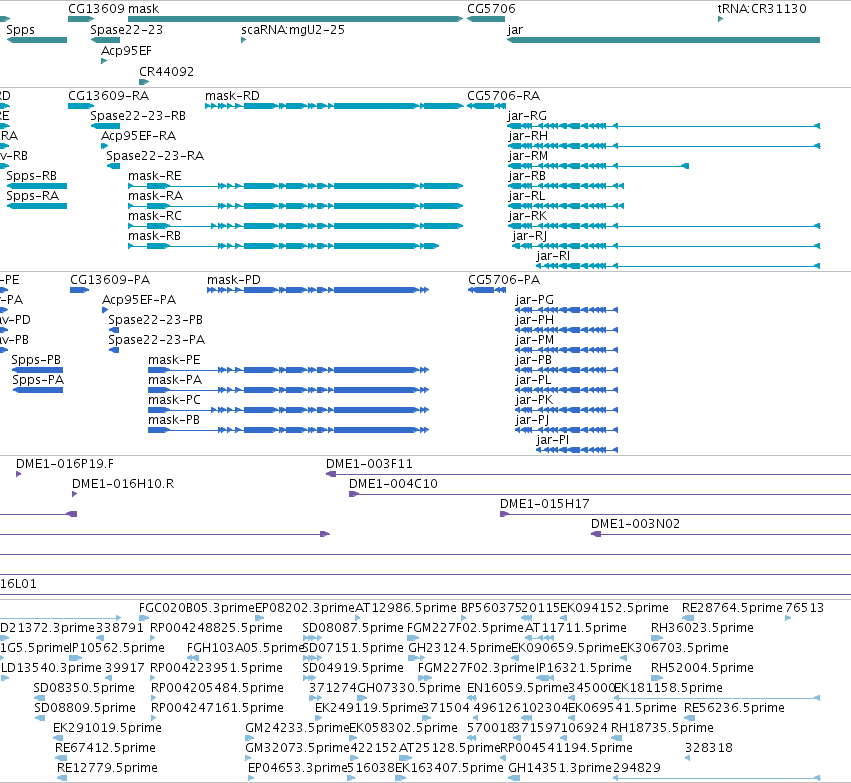Click the mask-PE protein feature
The image size is (851, 783).
pyautogui.click(x=288, y=370)
